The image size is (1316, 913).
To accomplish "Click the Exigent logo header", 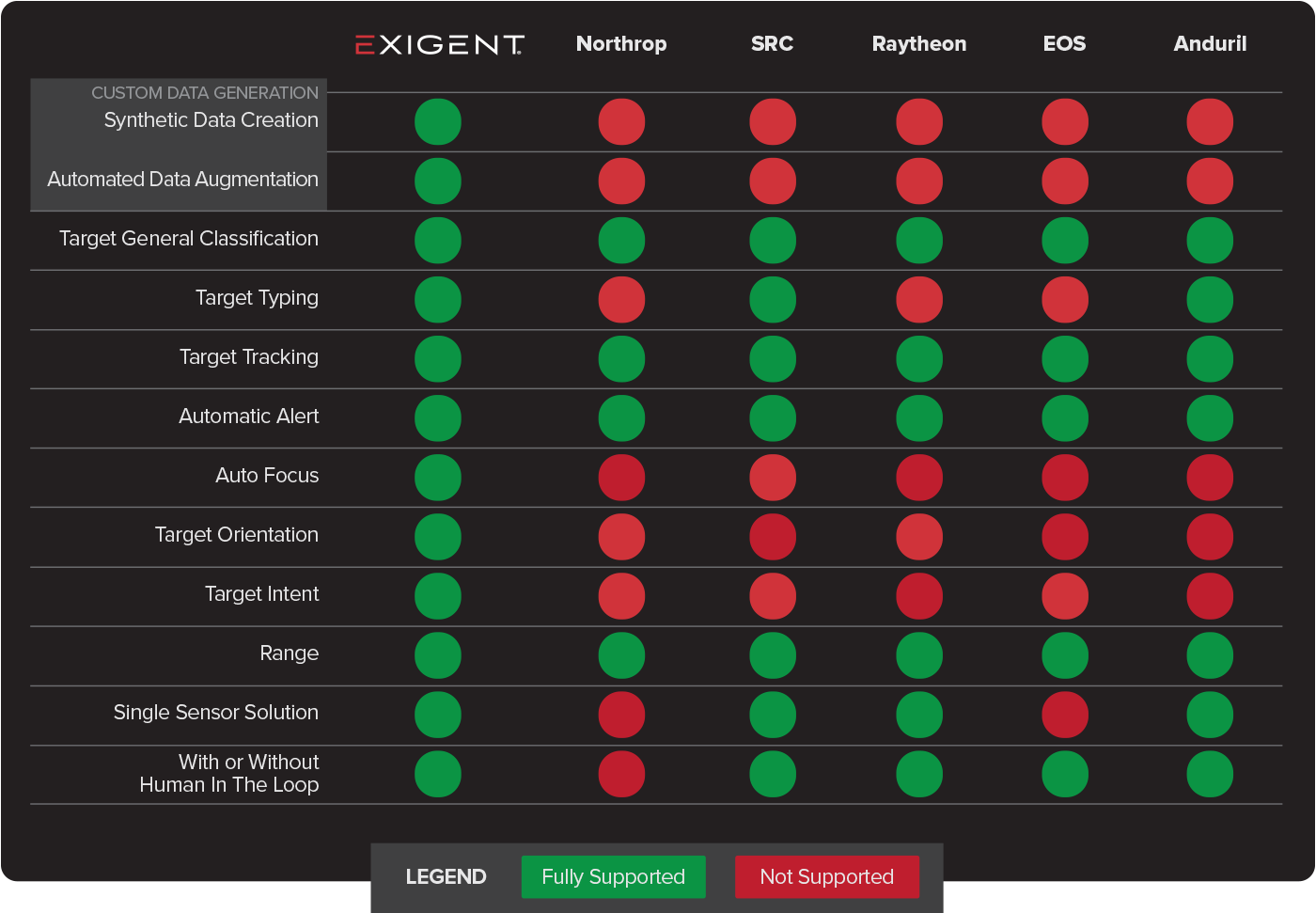I will [439, 44].
